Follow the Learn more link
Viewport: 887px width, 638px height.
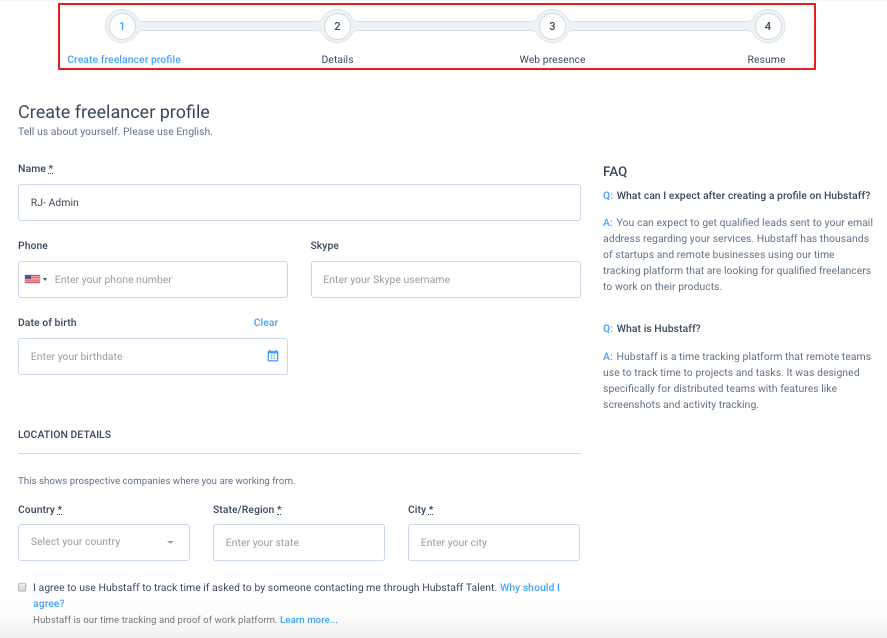pos(309,619)
